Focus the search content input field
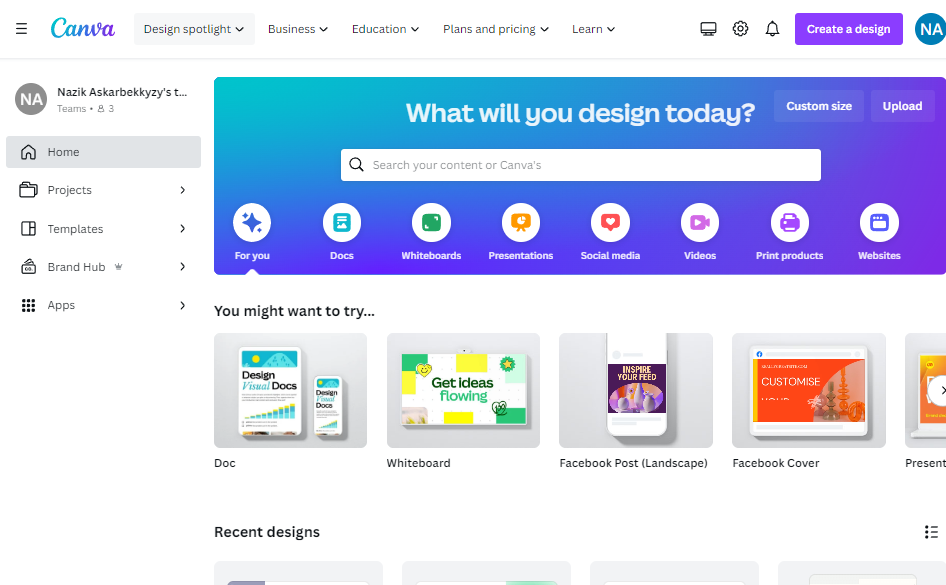The width and height of the screenshot is (946, 585). (580, 165)
